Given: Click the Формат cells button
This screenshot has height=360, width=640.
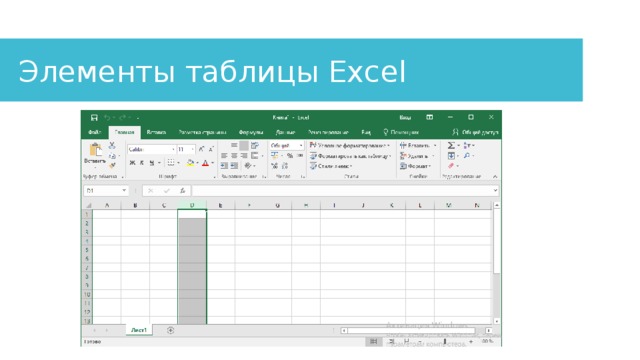Looking at the screenshot, I should [416, 166].
